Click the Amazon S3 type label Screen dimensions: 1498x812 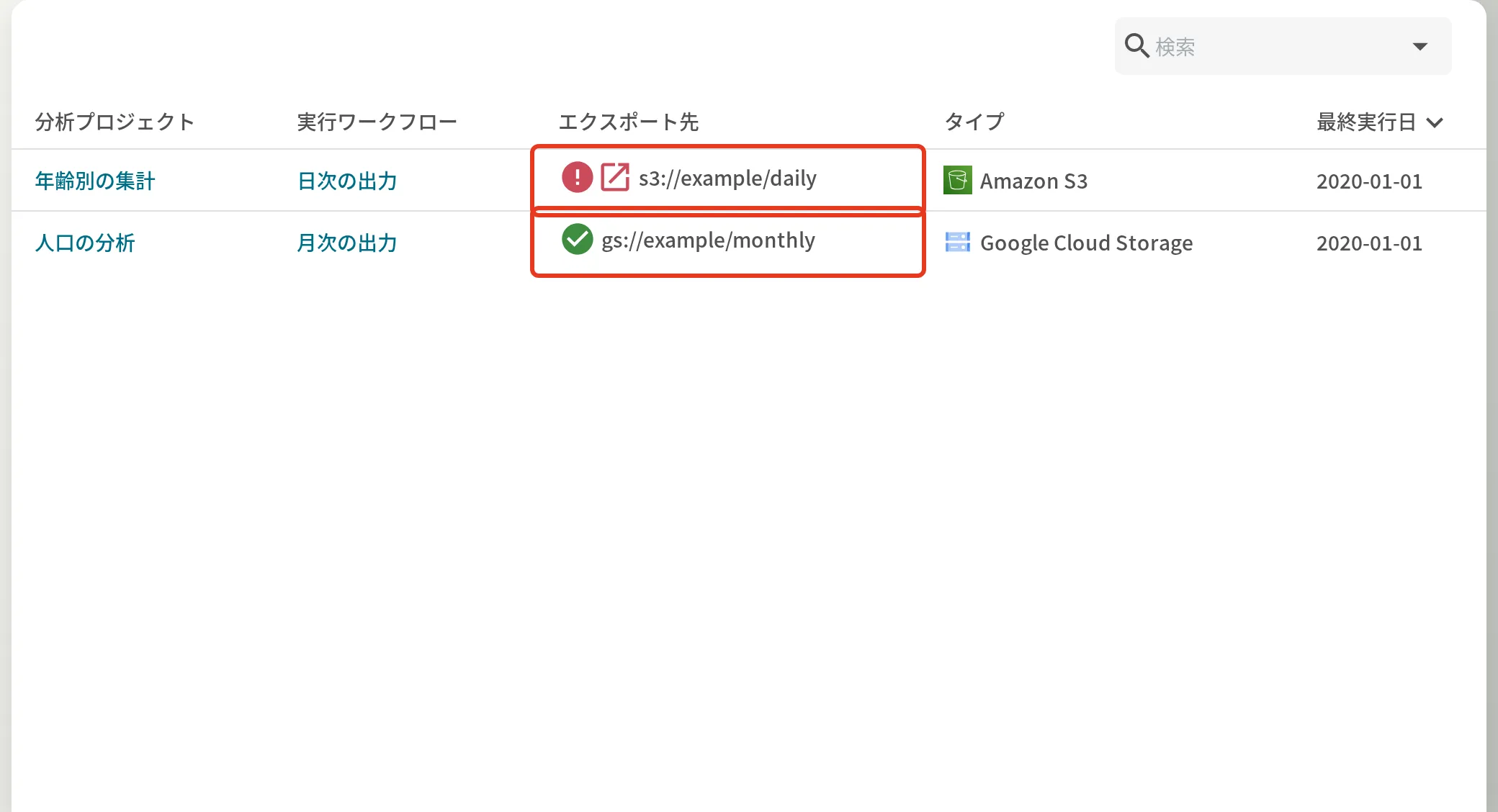click(x=1033, y=181)
